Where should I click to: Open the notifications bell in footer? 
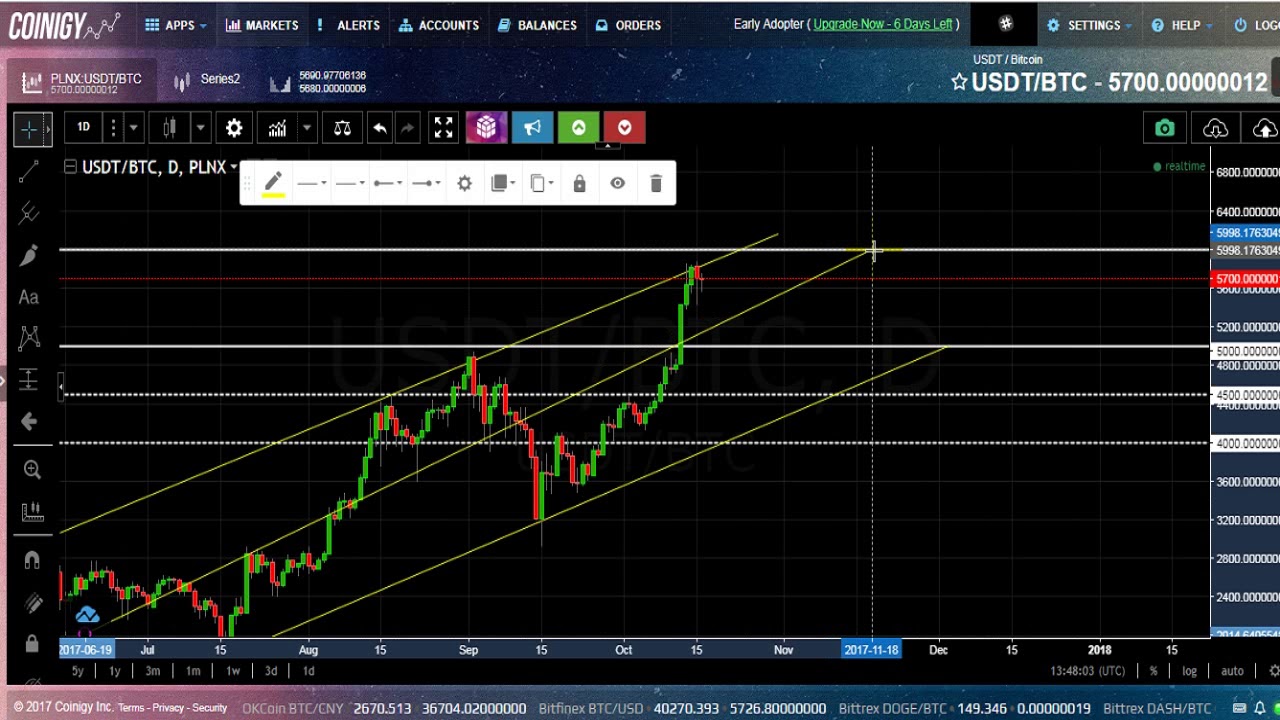pyautogui.click(x=1259, y=708)
